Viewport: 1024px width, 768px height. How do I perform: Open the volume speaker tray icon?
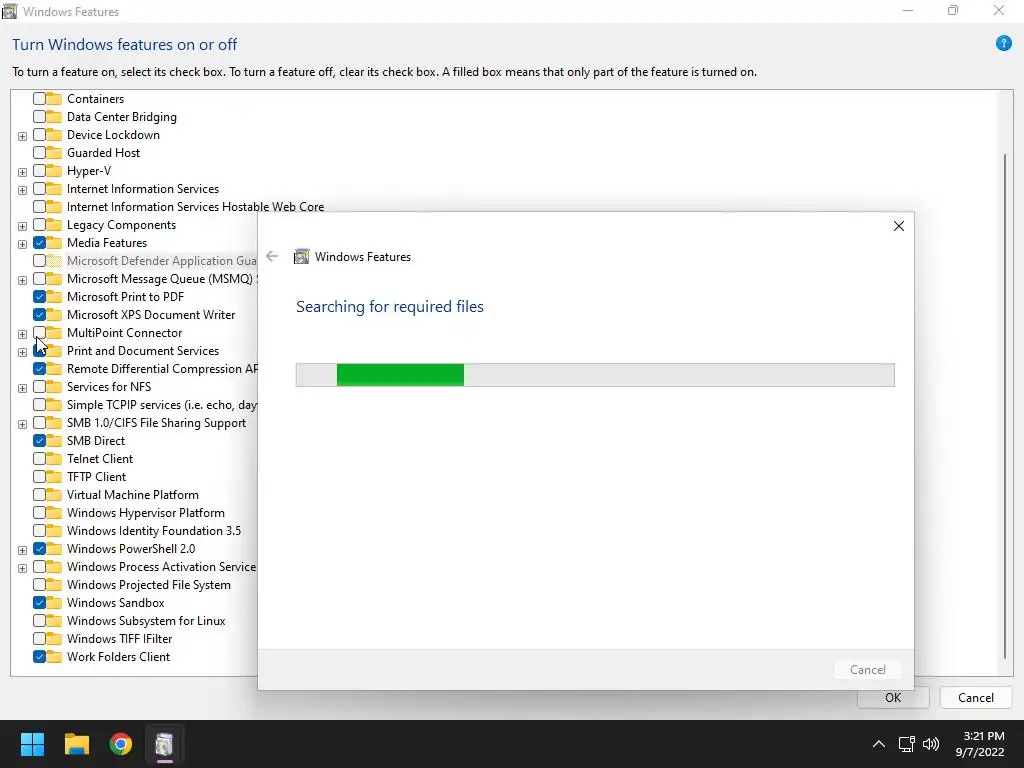click(931, 744)
